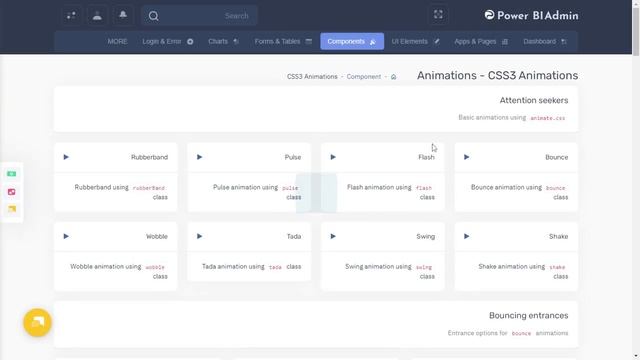Viewport: 640px width, 360px height.
Task: Click the rubberBand class code text
Action: point(149,188)
